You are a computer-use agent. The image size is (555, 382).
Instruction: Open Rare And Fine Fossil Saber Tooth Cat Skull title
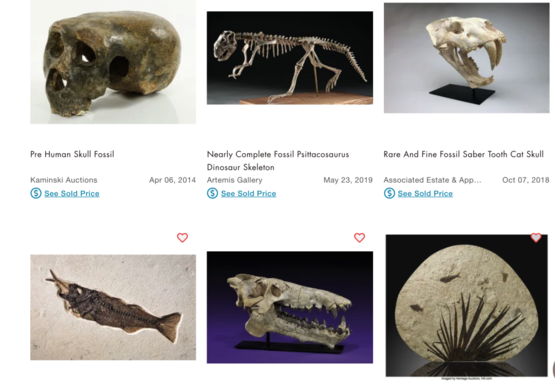(464, 154)
